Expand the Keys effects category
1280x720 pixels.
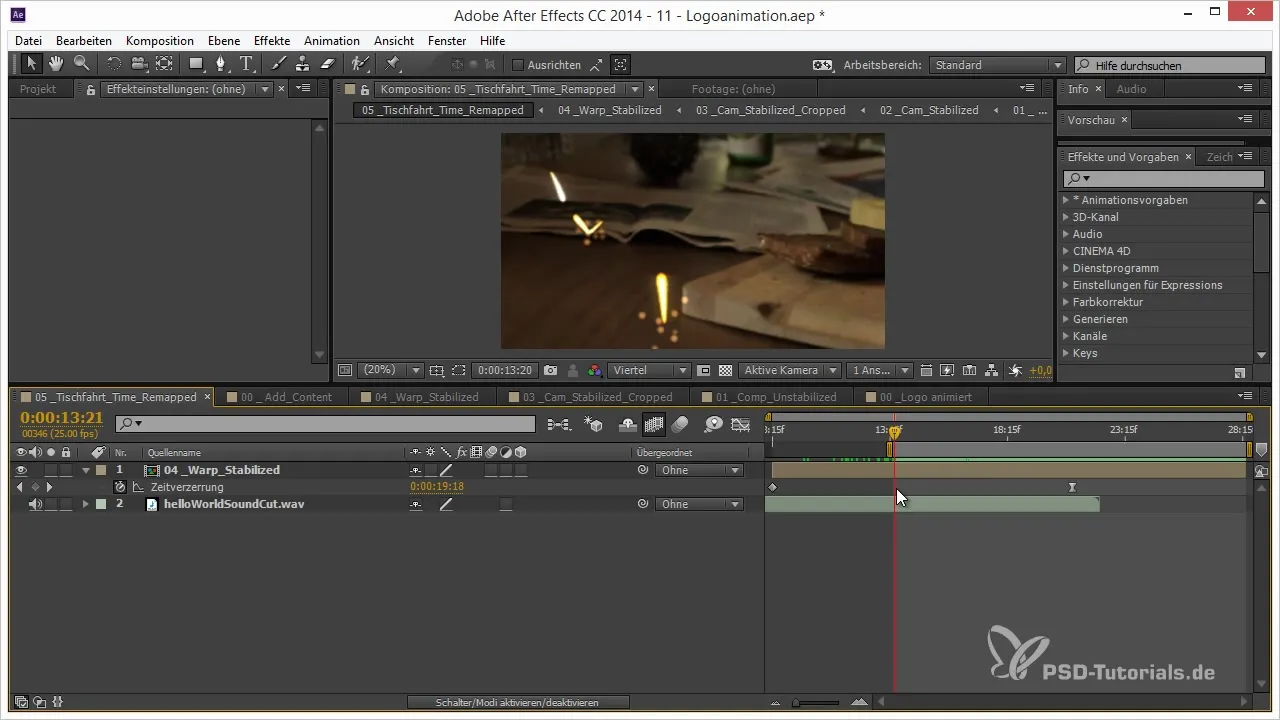coord(1066,353)
